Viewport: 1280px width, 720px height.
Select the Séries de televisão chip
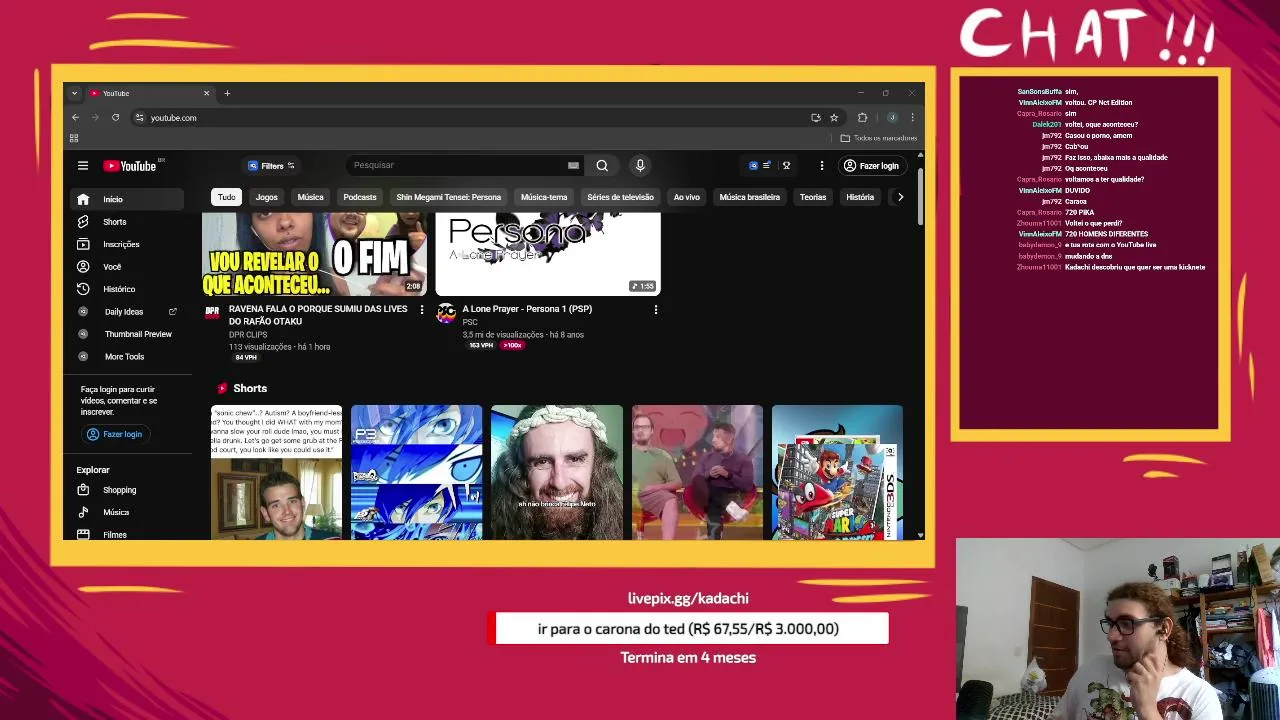620,197
